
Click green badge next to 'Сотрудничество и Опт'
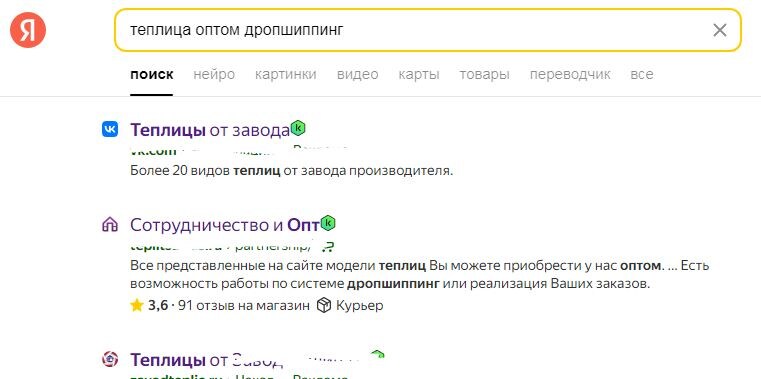[329, 223]
